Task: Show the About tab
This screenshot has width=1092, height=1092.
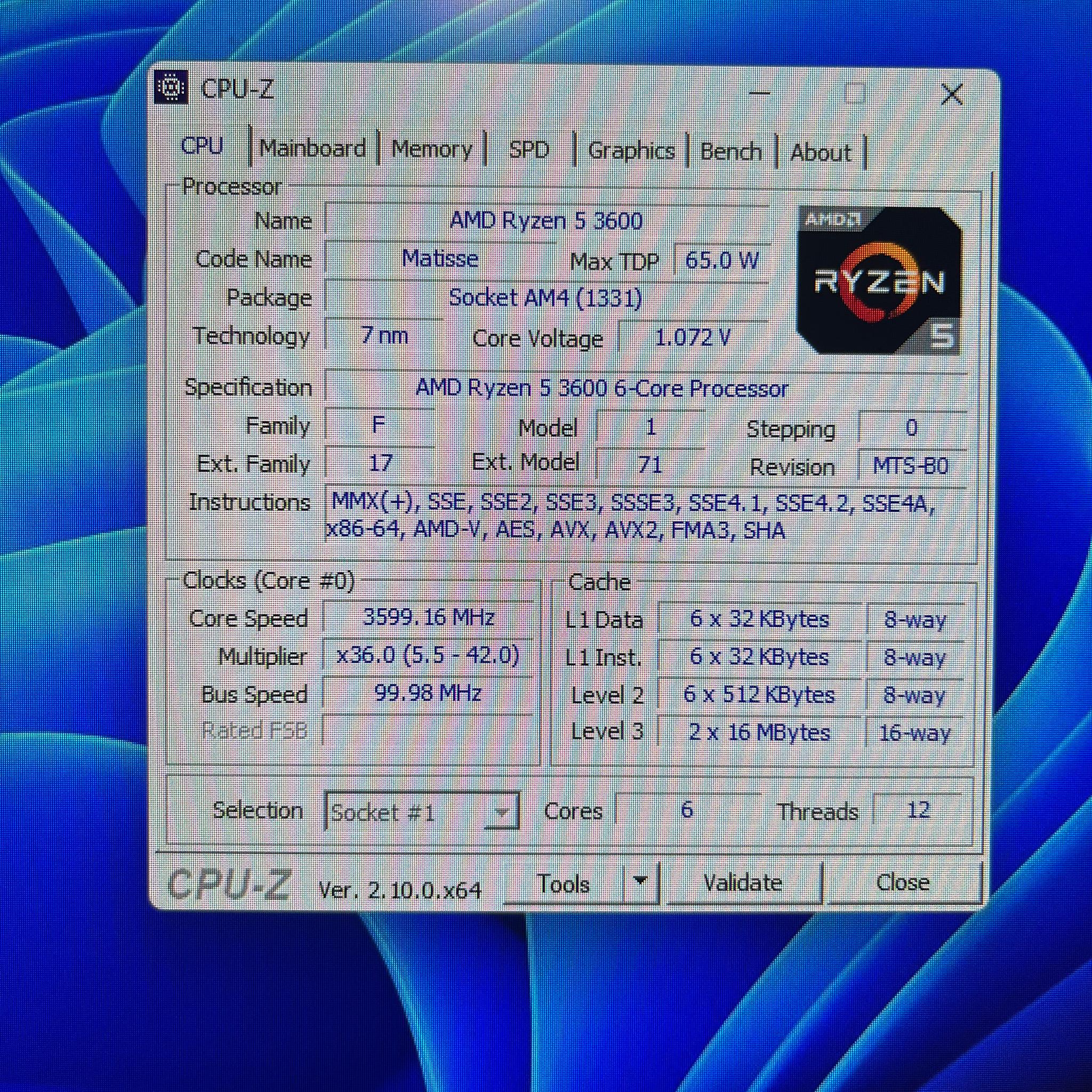Action: [x=821, y=153]
